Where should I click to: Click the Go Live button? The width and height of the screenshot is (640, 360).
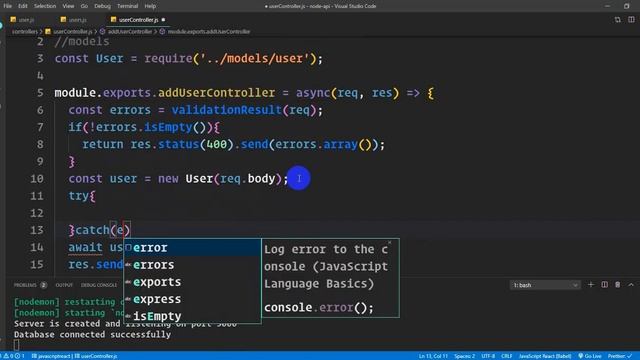coord(590,356)
